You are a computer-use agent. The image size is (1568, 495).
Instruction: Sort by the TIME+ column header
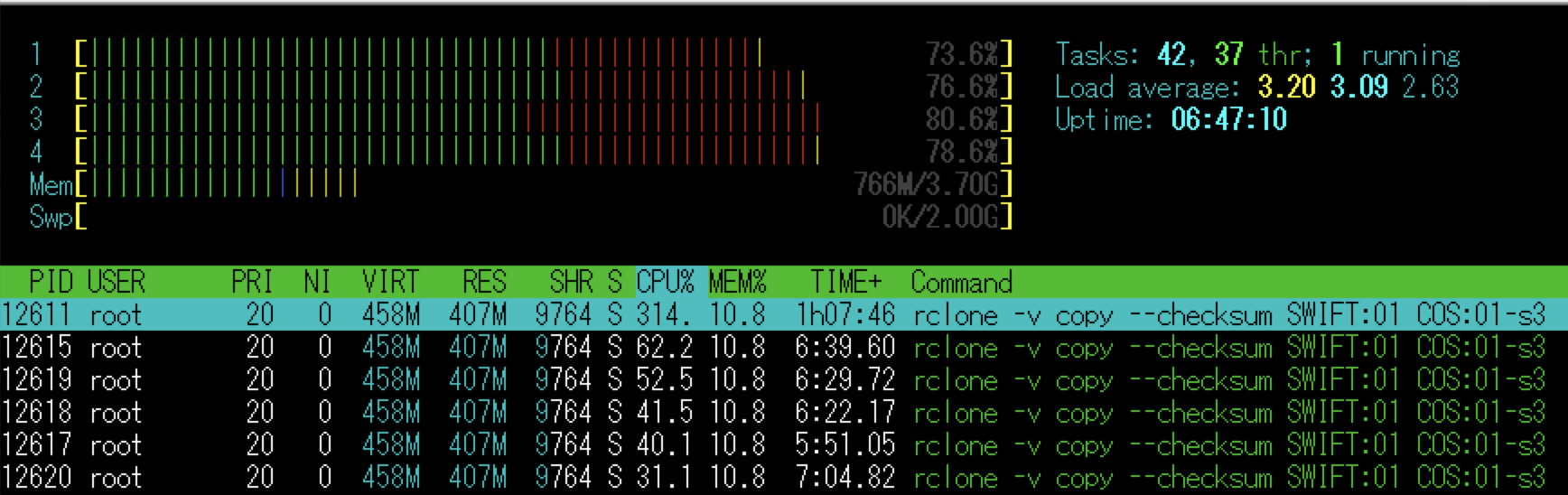tap(845, 283)
